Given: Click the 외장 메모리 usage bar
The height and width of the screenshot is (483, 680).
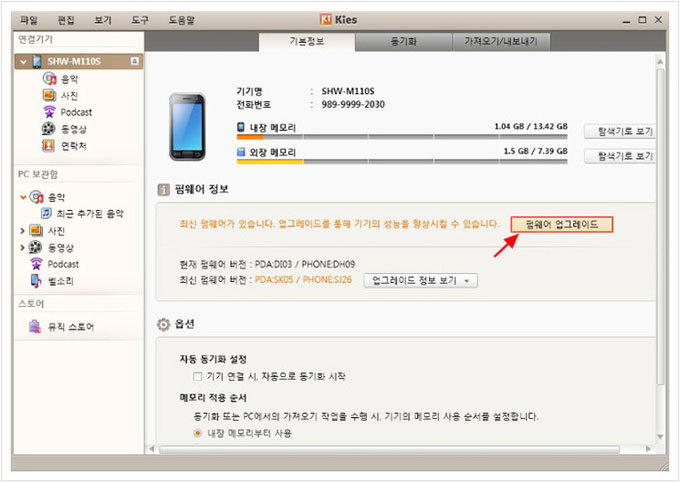Looking at the screenshot, I should tap(402, 162).
